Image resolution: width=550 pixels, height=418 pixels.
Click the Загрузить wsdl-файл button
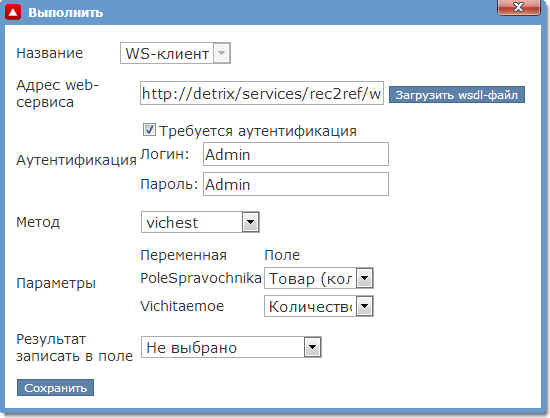point(457,95)
